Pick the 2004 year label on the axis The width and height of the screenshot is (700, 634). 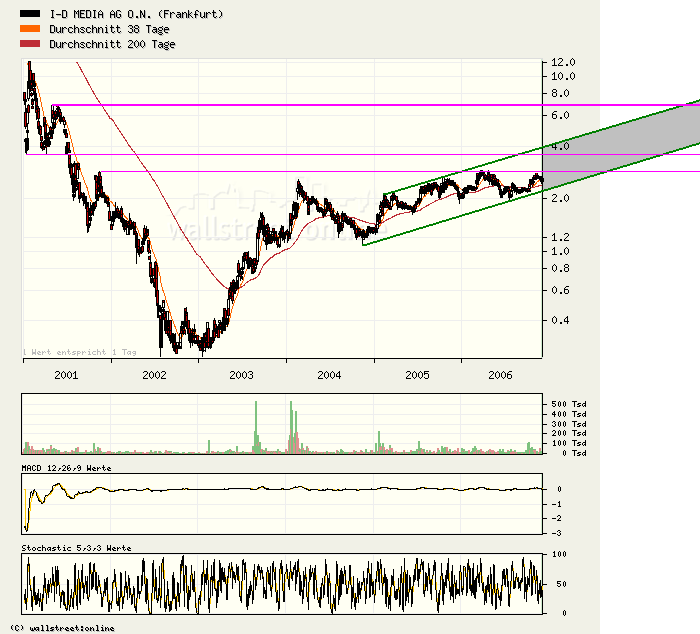coord(329,375)
